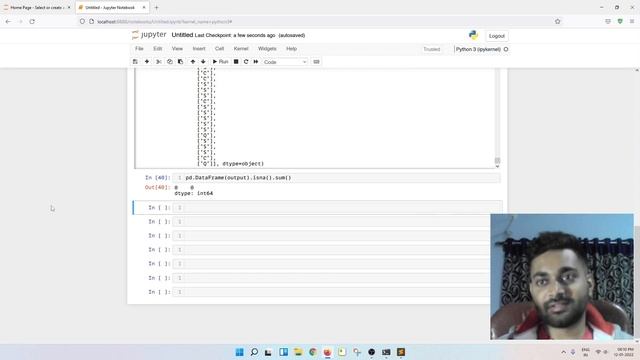Image resolution: width=640 pixels, height=360 pixels.
Task: Show hidden system tray icons
Action: [x=563, y=352]
